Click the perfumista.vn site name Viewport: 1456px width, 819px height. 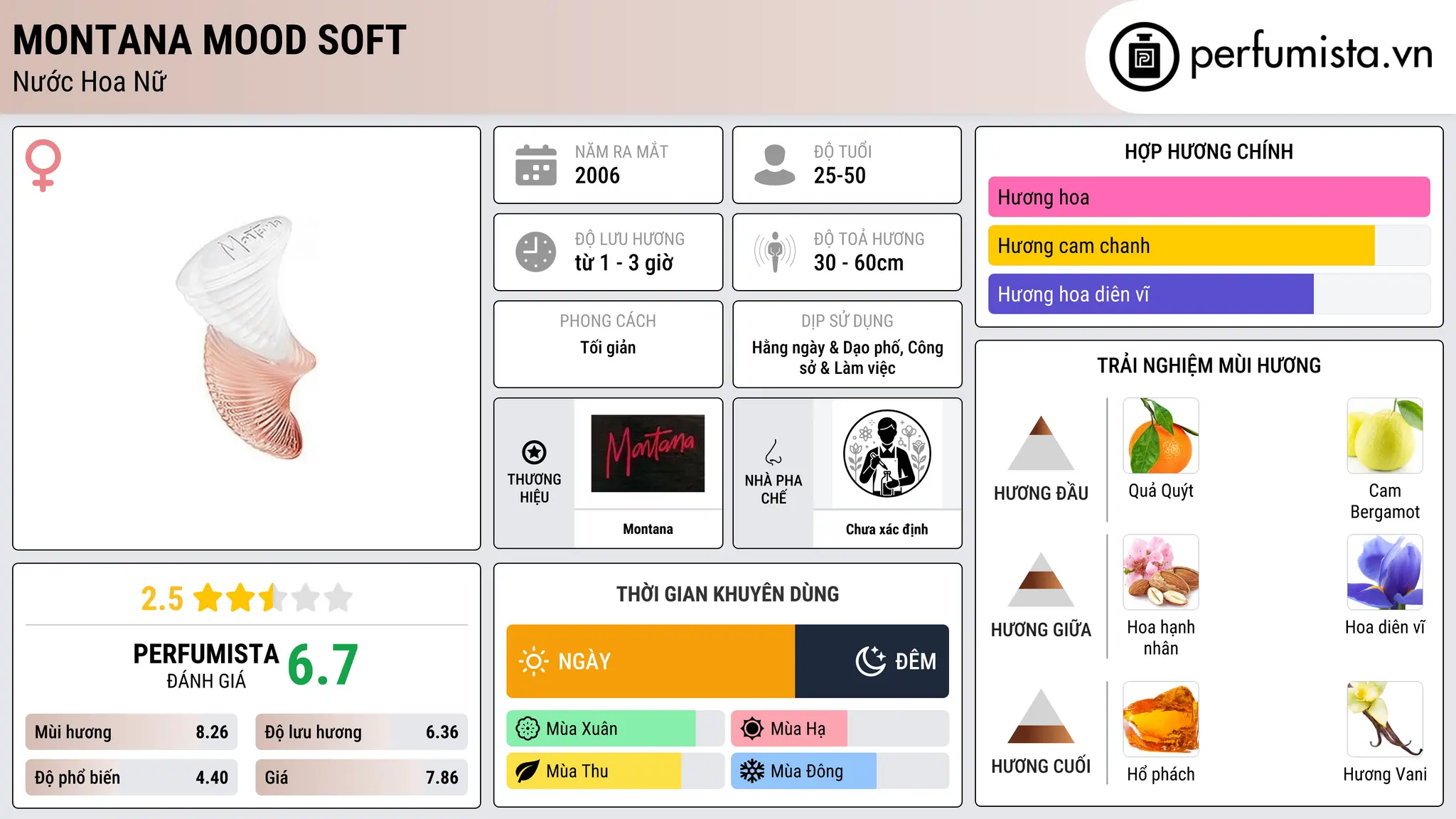click(1311, 55)
